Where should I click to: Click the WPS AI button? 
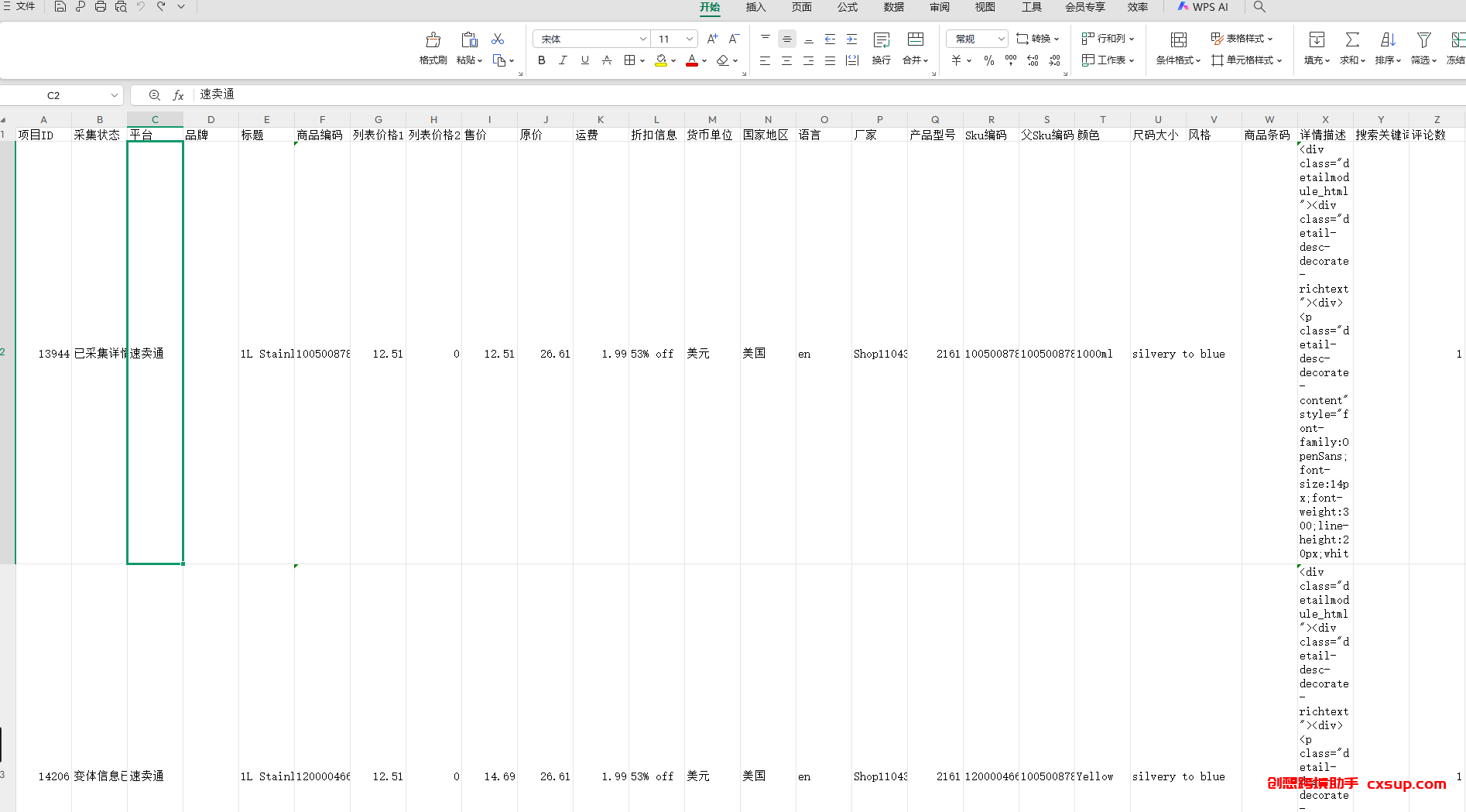(1203, 7)
